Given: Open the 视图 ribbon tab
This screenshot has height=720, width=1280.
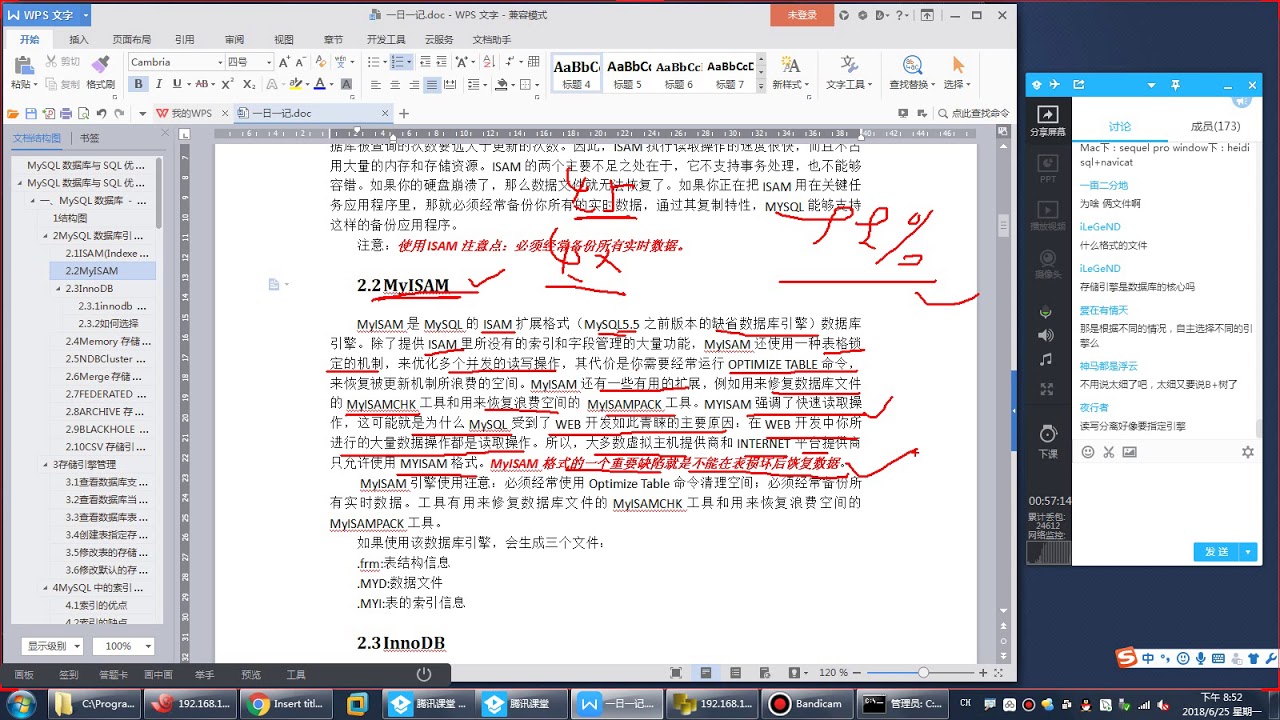Looking at the screenshot, I should (x=284, y=40).
